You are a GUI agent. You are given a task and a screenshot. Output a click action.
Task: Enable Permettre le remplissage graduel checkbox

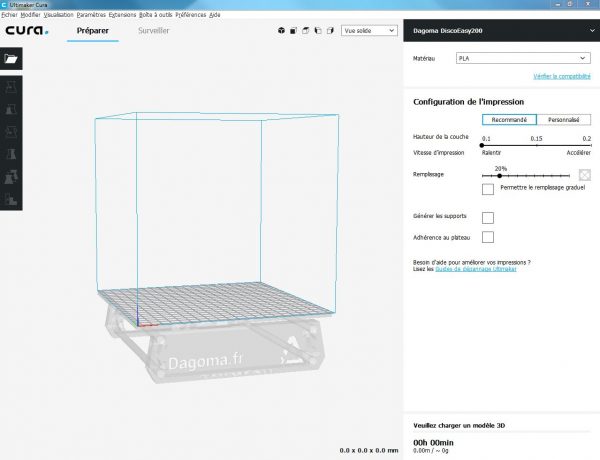pyautogui.click(x=488, y=189)
